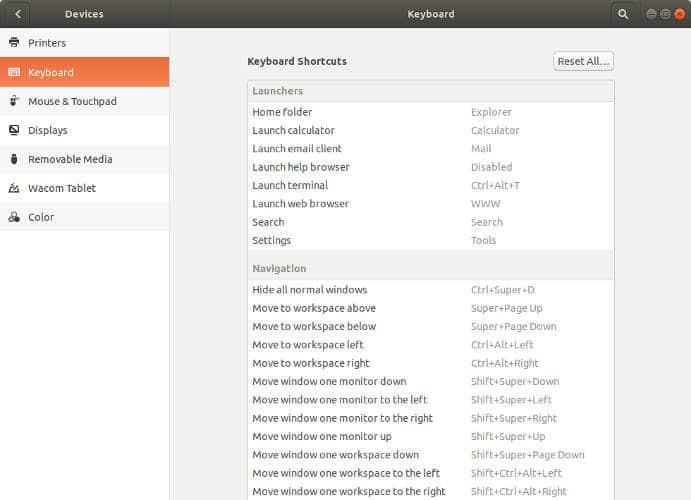Viewport: 691px width, 500px height.
Task: Click the Launch calculator shortcut row
Action: pyautogui.click(x=430, y=130)
